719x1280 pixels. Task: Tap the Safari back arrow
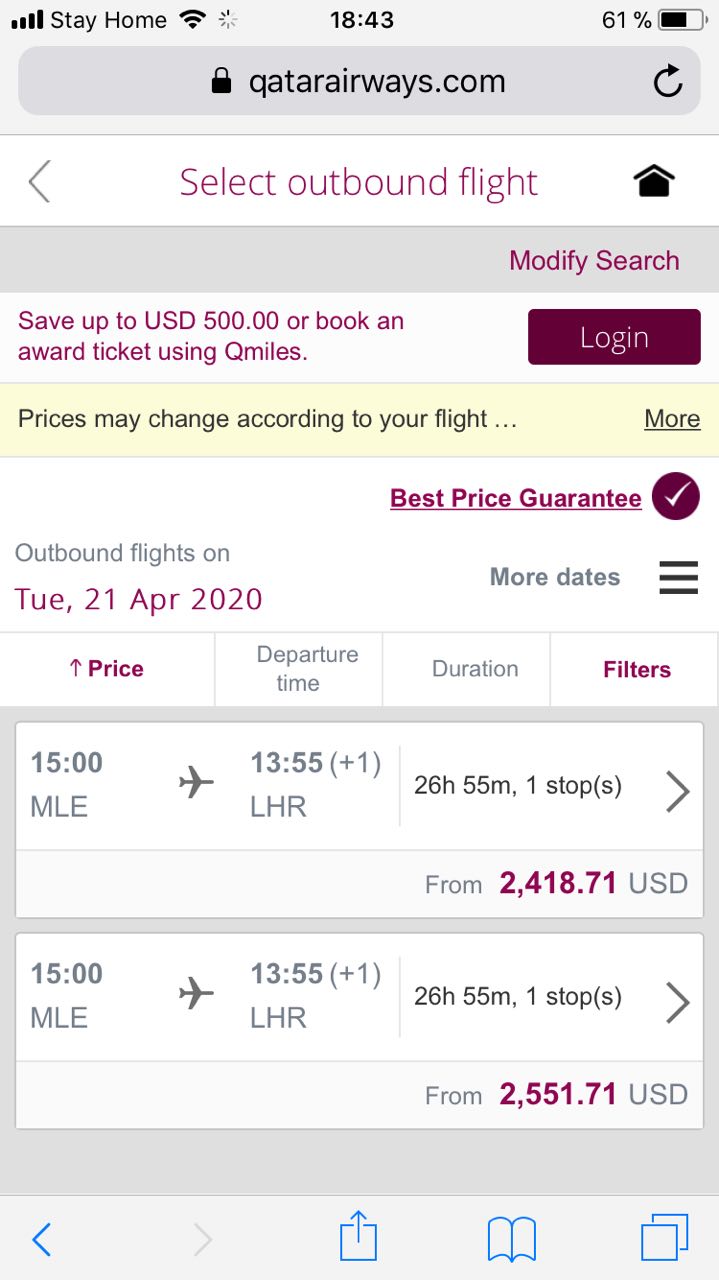click(x=41, y=1239)
